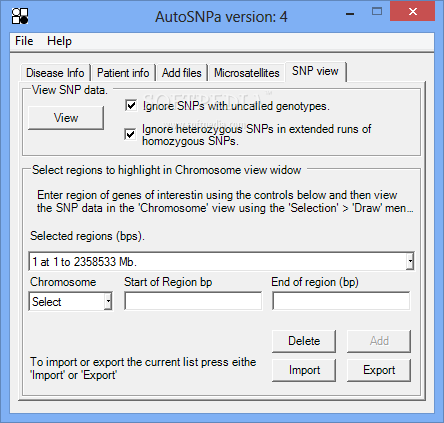Open the File menu

pyautogui.click(x=24, y=41)
